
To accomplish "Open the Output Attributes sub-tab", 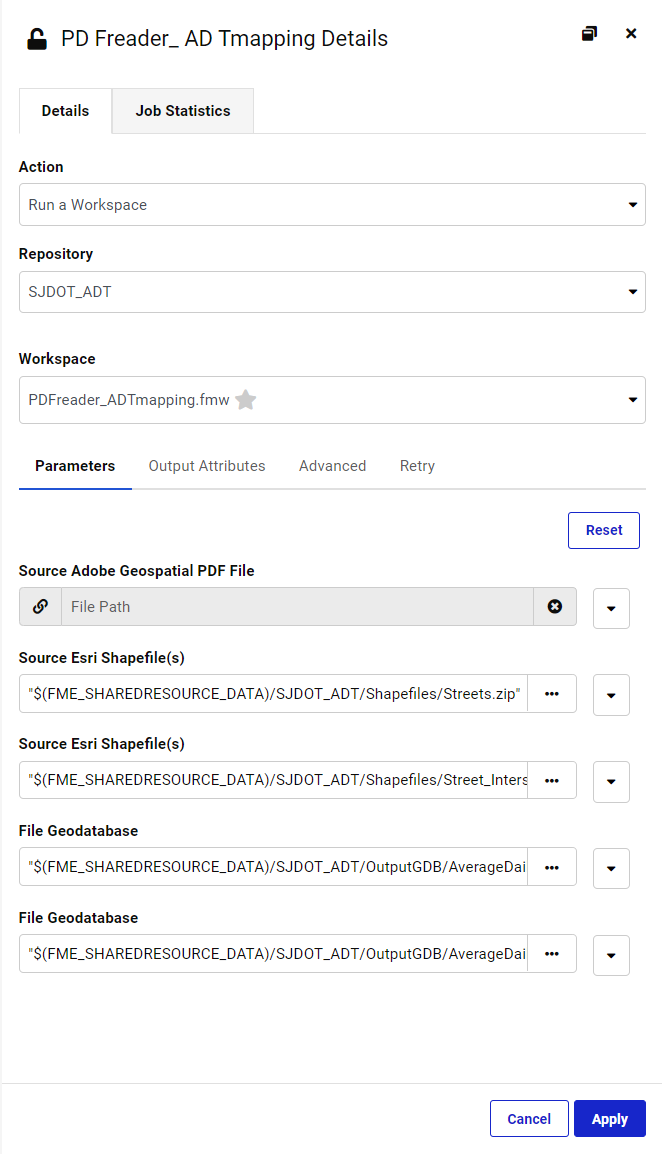I will tap(207, 466).
